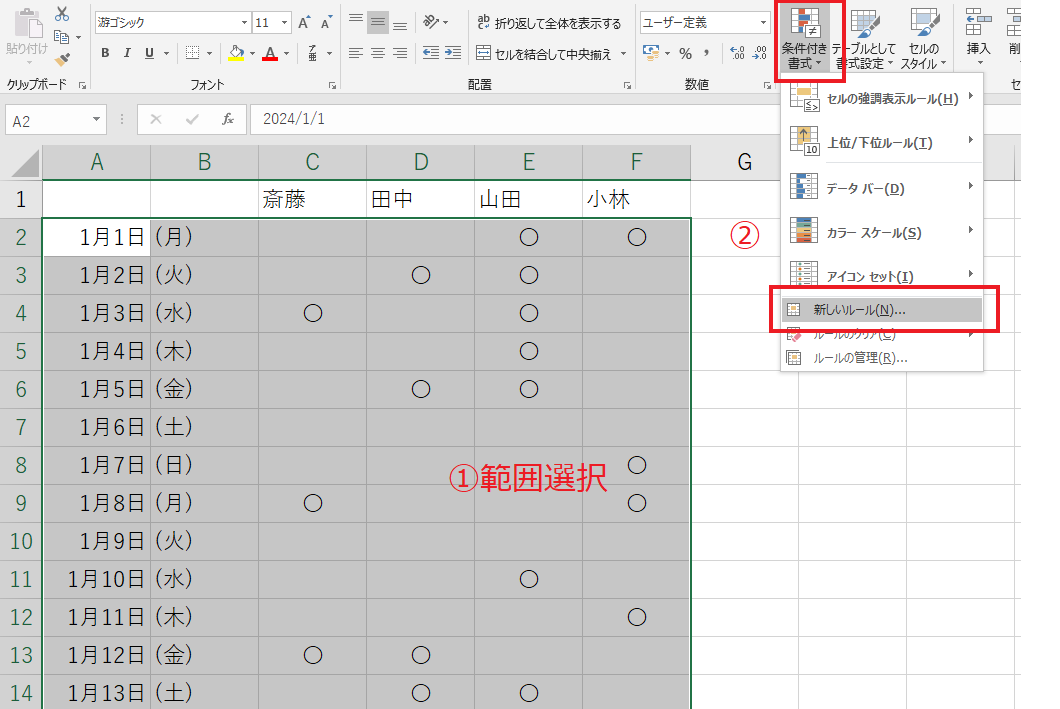
Task: Toggle underline formatting
Action: pos(148,52)
